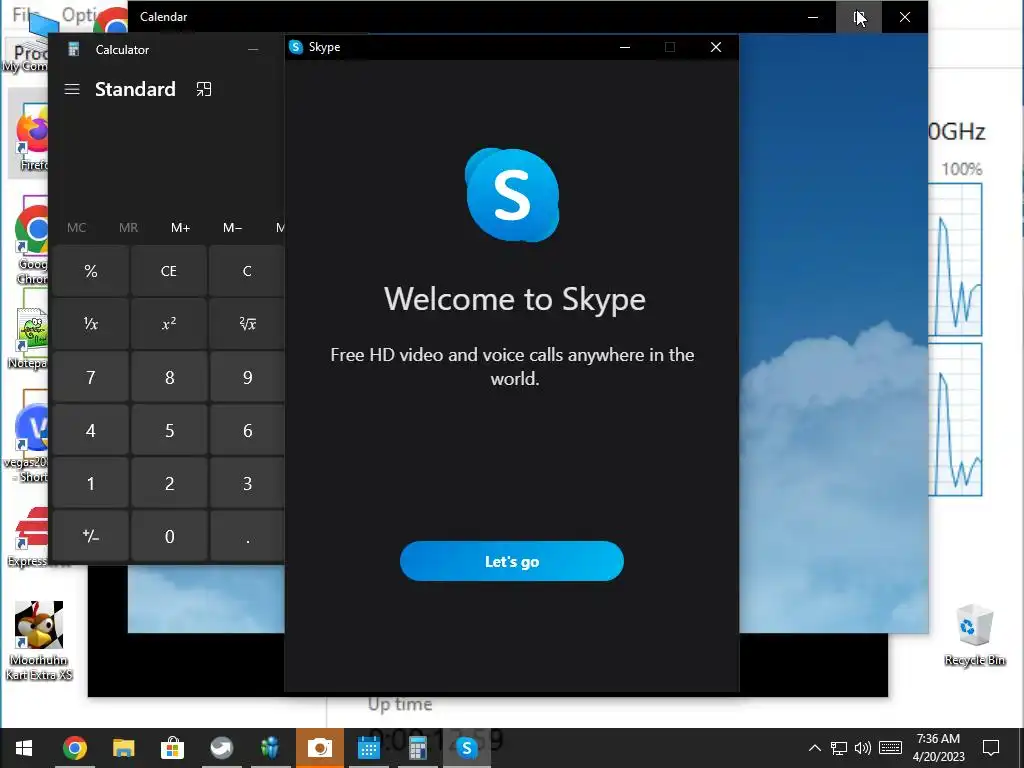The width and height of the screenshot is (1024, 768).
Task: Click digit 6 in Calculator
Action: (247, 430)
